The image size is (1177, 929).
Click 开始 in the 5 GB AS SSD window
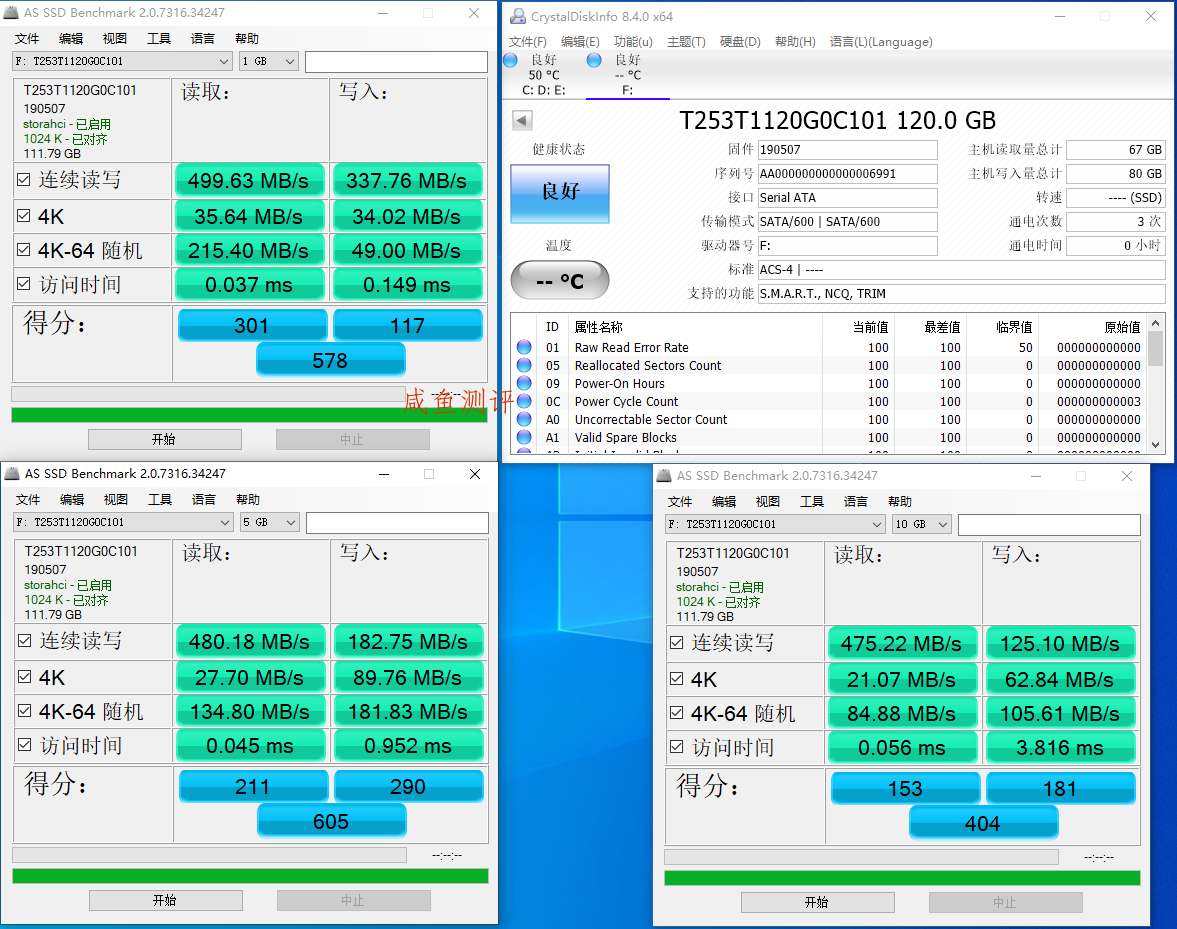[x=166, y=900]
